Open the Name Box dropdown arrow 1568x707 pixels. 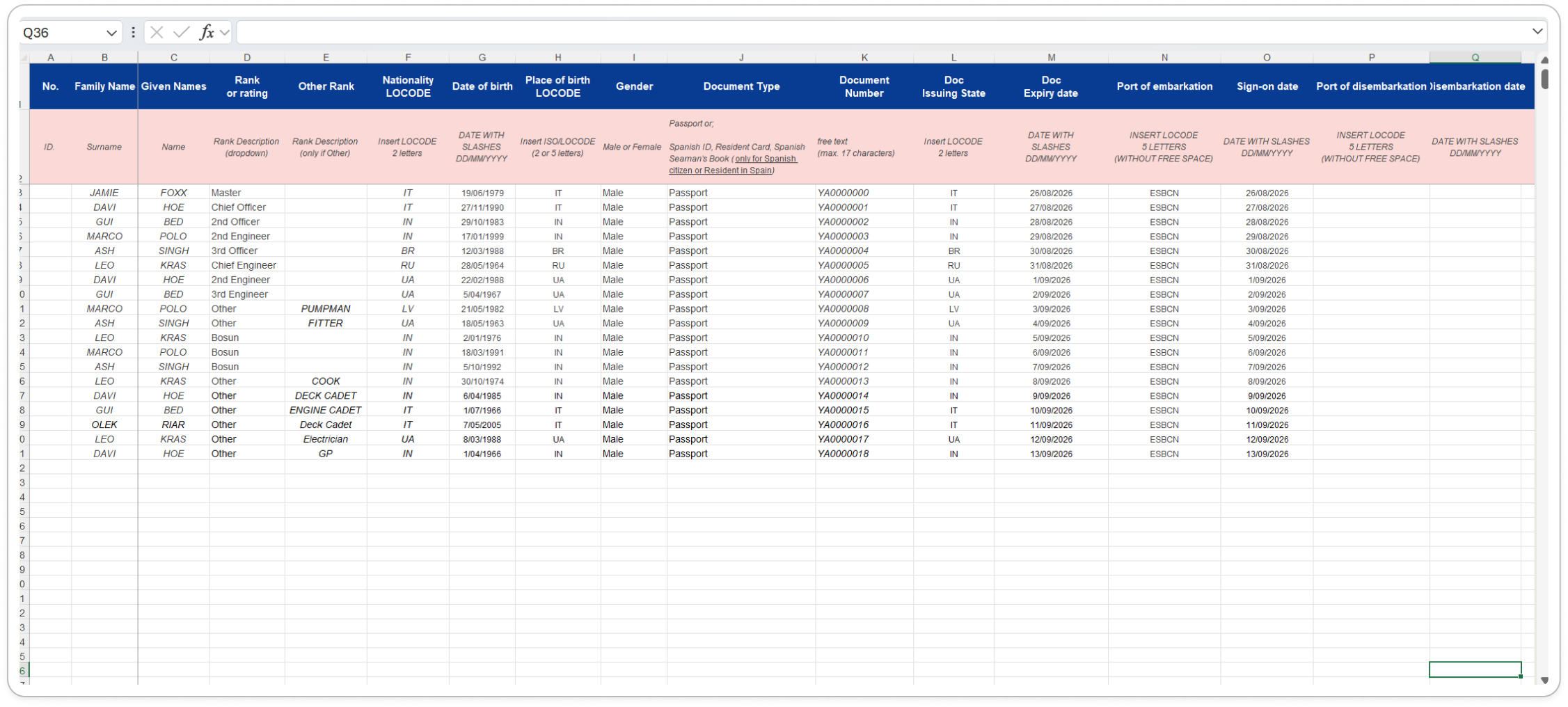pyautogui.click(x=111, y=33)
